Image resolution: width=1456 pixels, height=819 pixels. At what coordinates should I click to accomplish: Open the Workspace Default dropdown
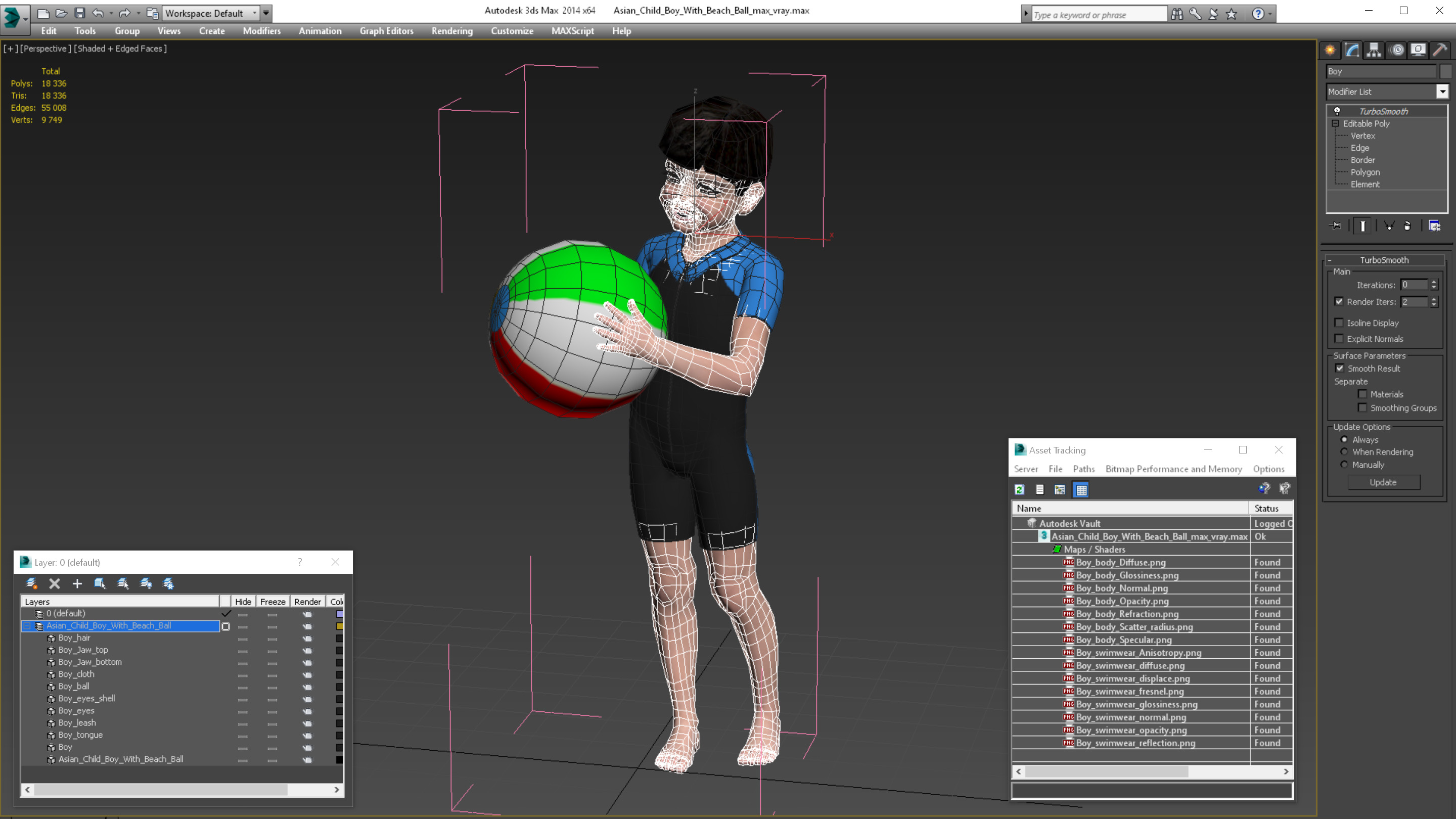point(255,13)
